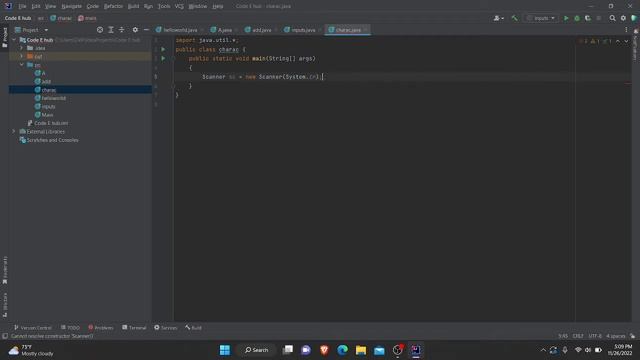The width and height of the screenshot is (640, 360).
Task: Open the run configuration dropdown 'inputs'
Action: (x=541, y=18)
